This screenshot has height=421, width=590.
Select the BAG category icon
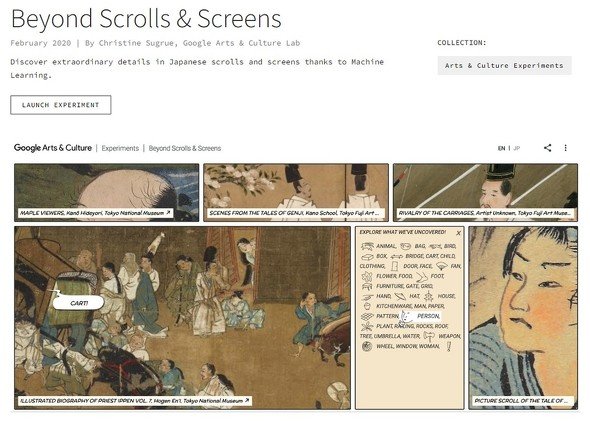coord(405,246)
